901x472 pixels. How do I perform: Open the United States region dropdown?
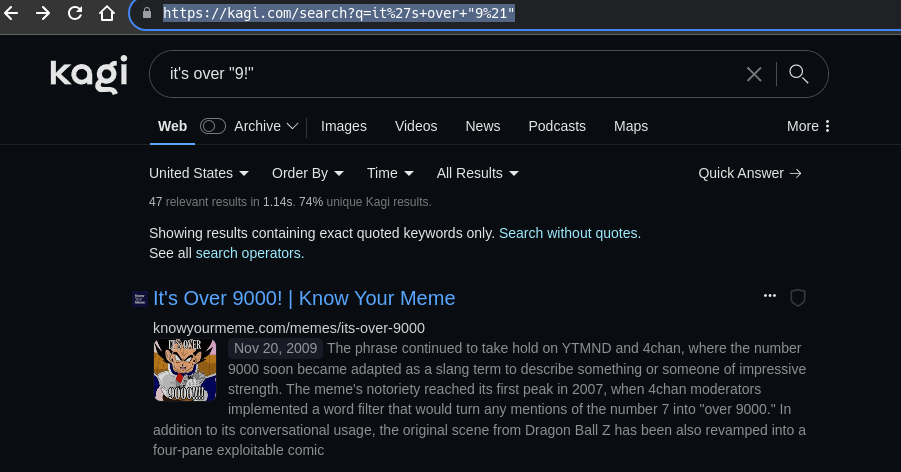pyautogui.click(x=199, y=173)
